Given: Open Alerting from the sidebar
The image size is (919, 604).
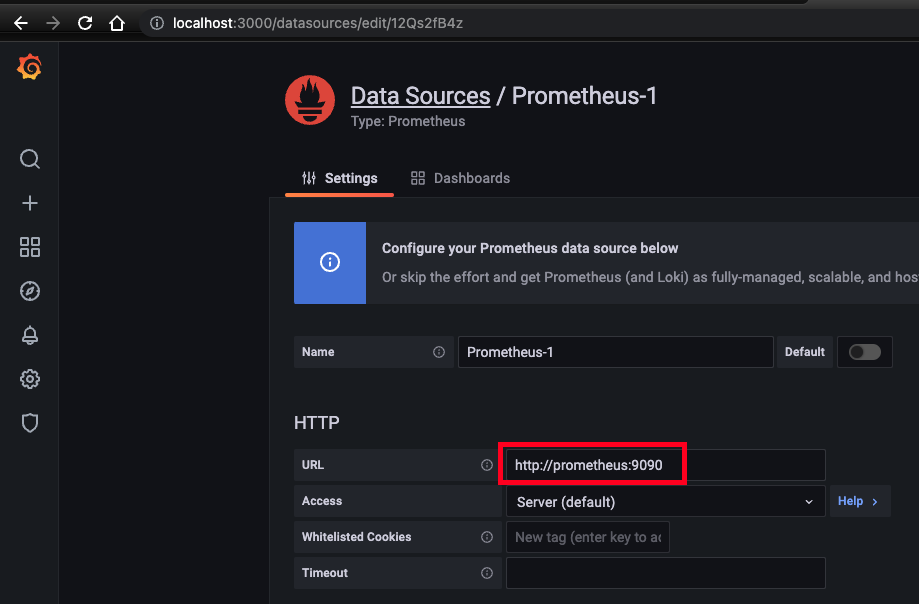Looking at the screenshot, I should 29,335.
